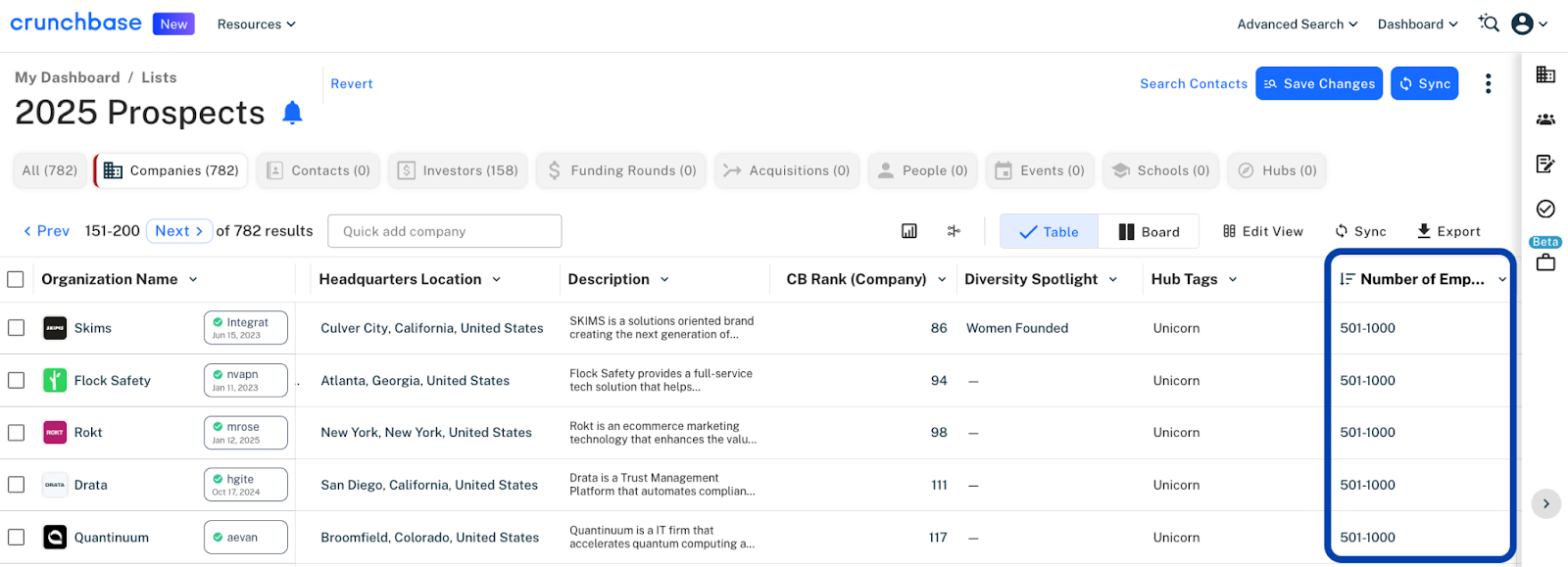Open the Skims organization name
This screenshot has width=1568, height=567.
pos(93,328)
